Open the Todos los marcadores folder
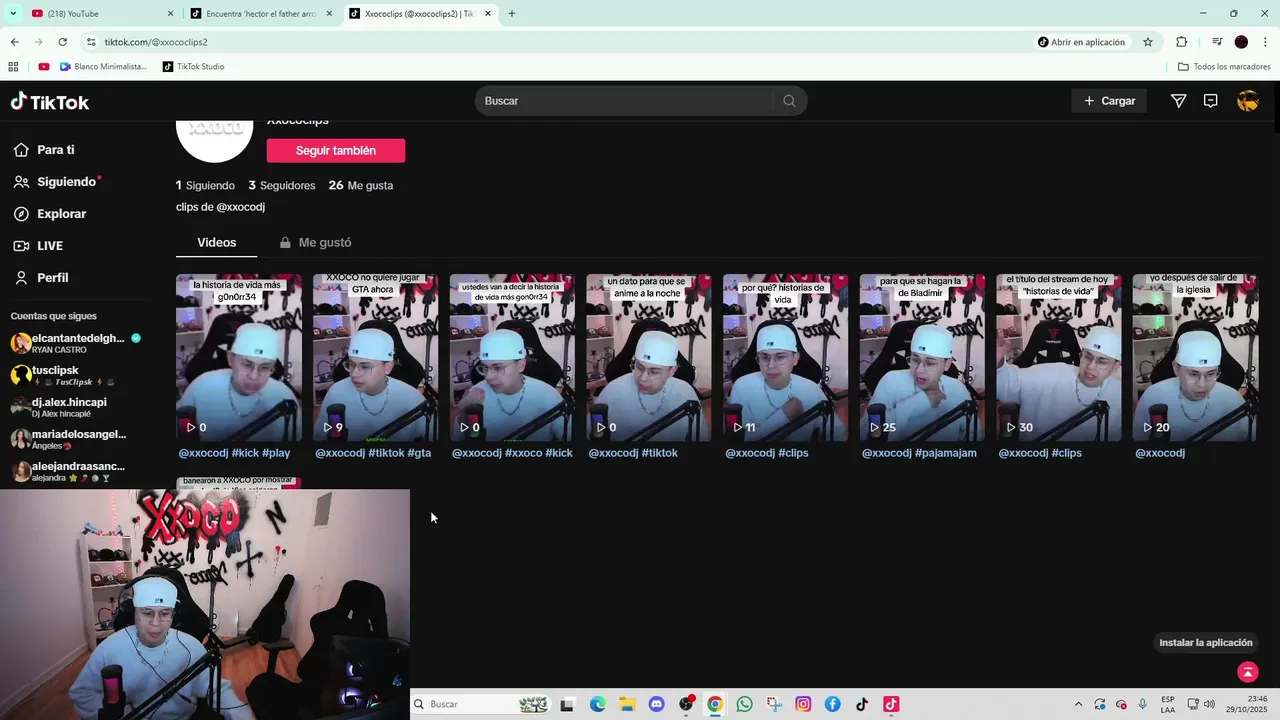 tap(1224, 67)
